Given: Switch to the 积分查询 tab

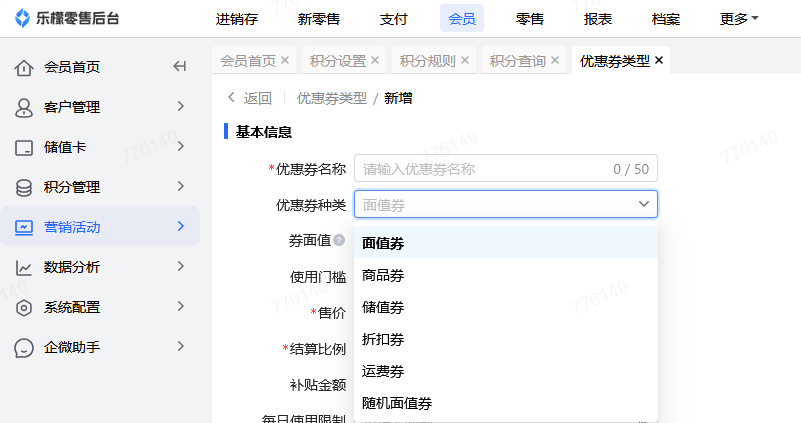Looking at the screenshot, I should (x=517, y=60).
